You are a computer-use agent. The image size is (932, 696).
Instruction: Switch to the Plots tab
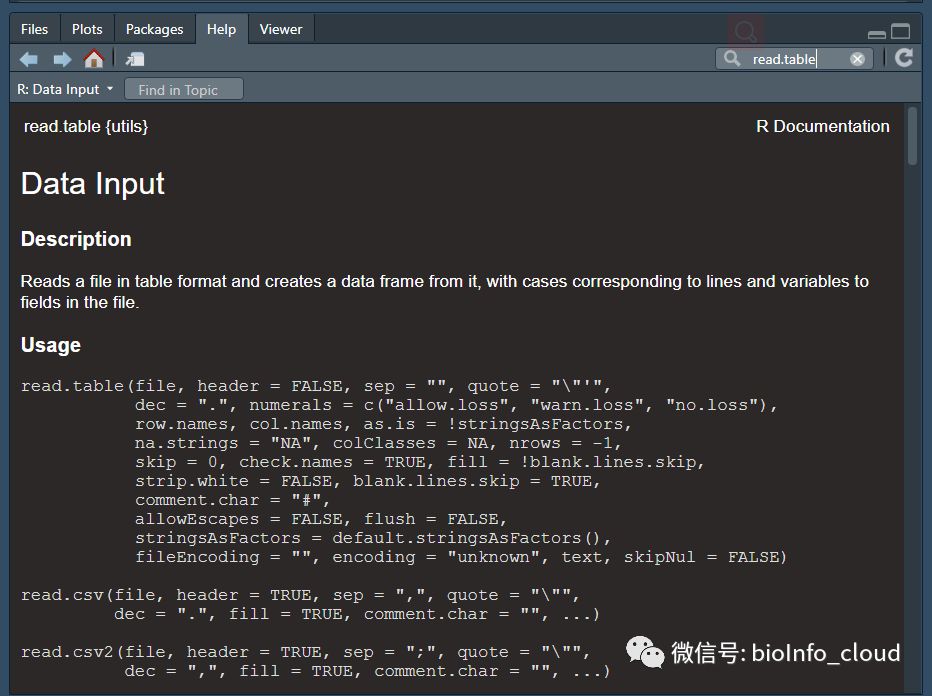coord(87,29)
